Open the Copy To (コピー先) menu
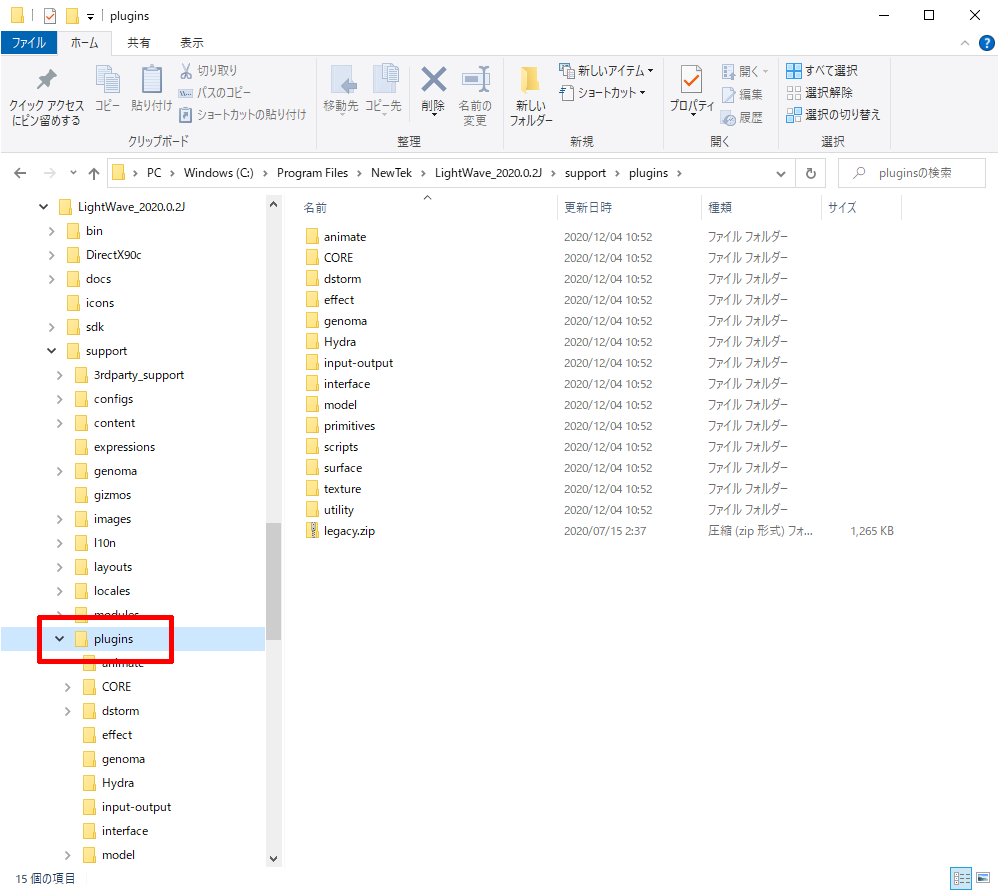The image size is (999, 891). click(383, 89)
